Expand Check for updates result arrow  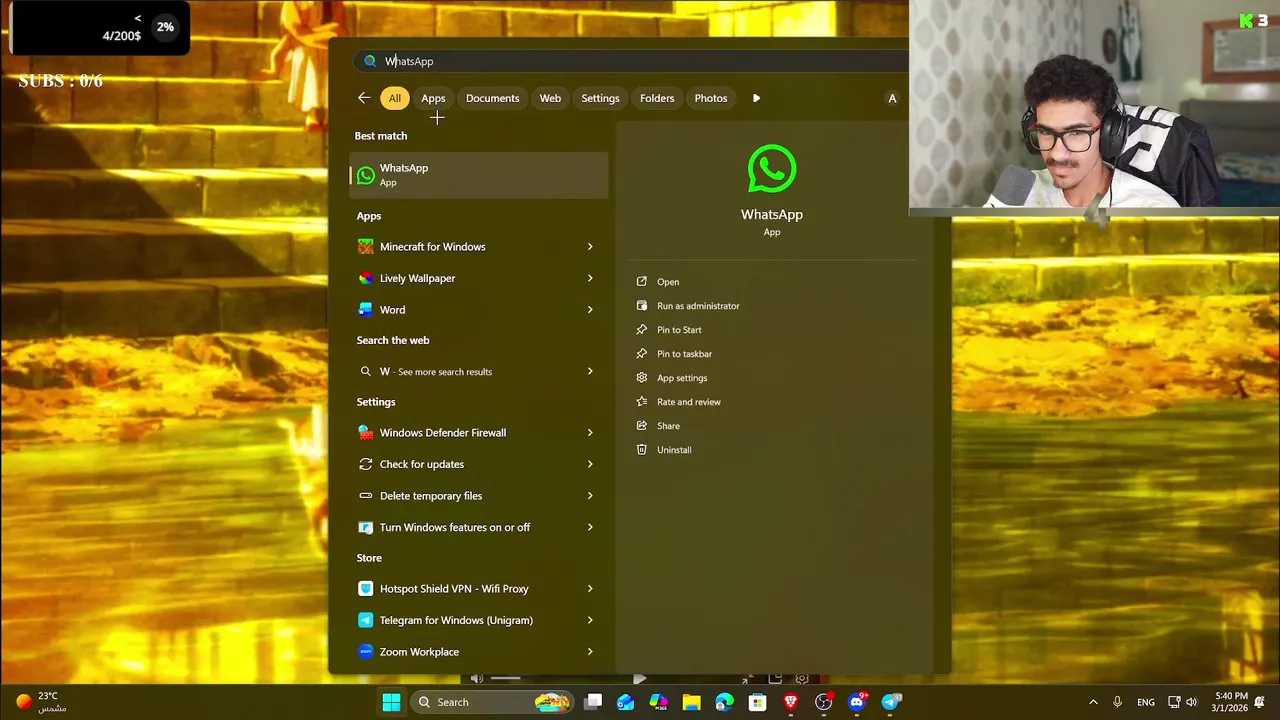[590, 464]
